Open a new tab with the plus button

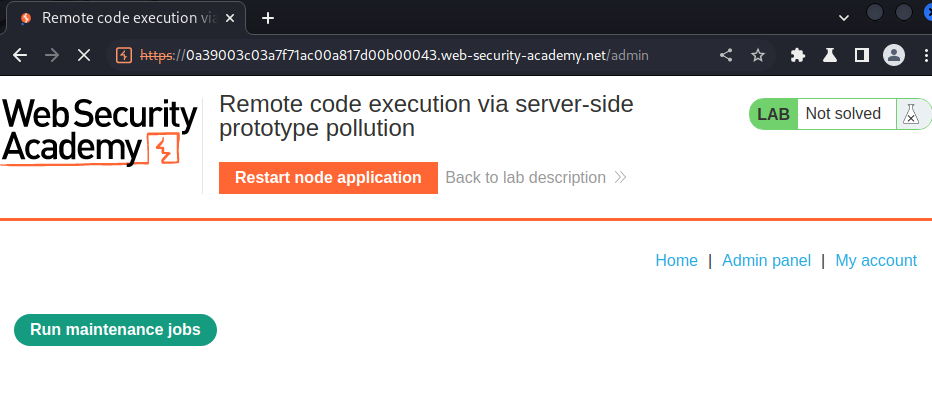point(268,18)
